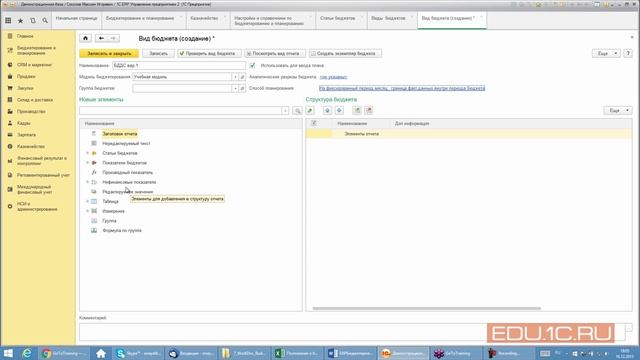Screen dimensions: 640x360
Task: Switch to Бюджетирование и планирование tab
Action: pos(144,20)
